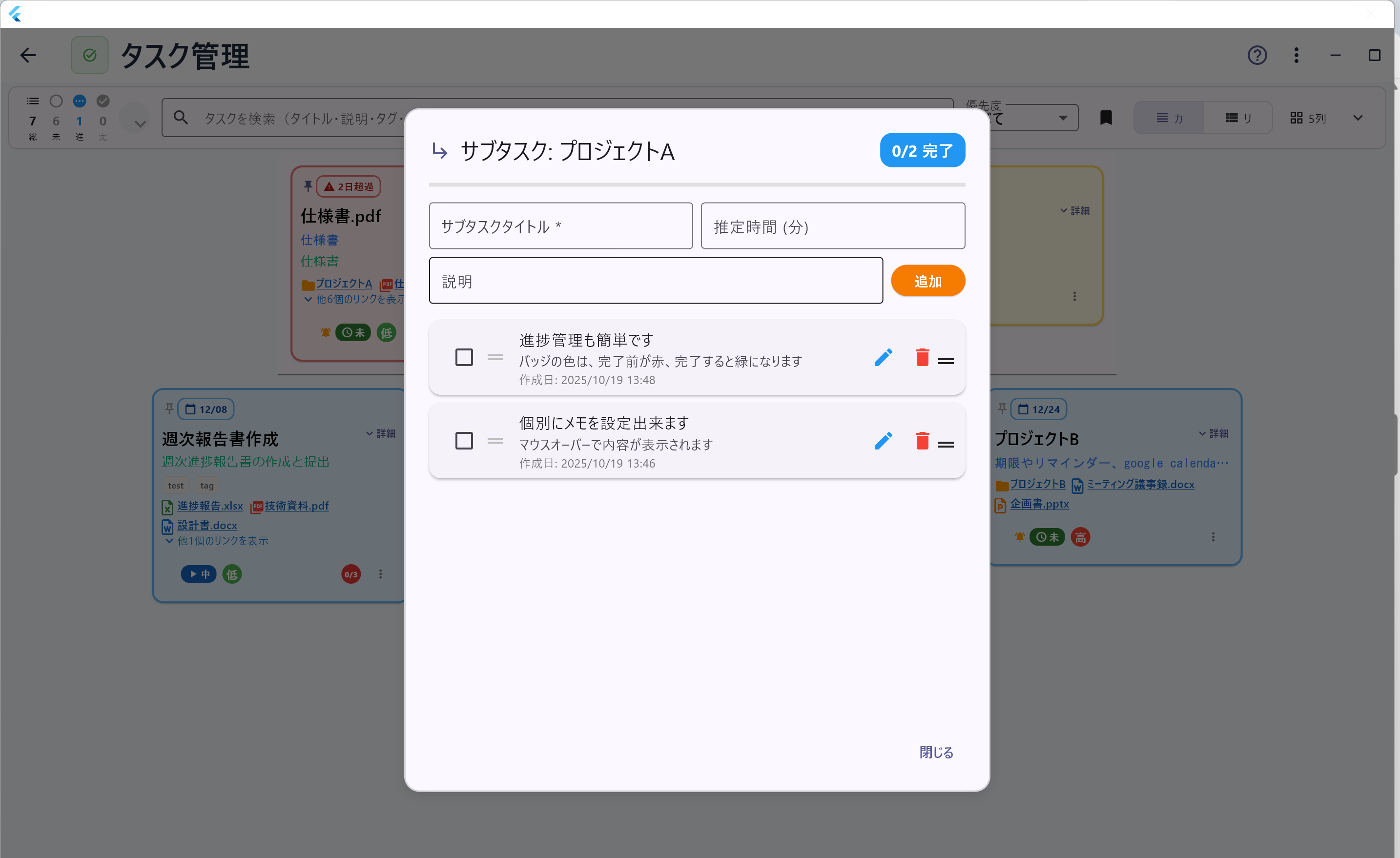Select the in-progress (進) task filter icon
The width and height of the screenshot is (1400, 858).
click(79, 100)
